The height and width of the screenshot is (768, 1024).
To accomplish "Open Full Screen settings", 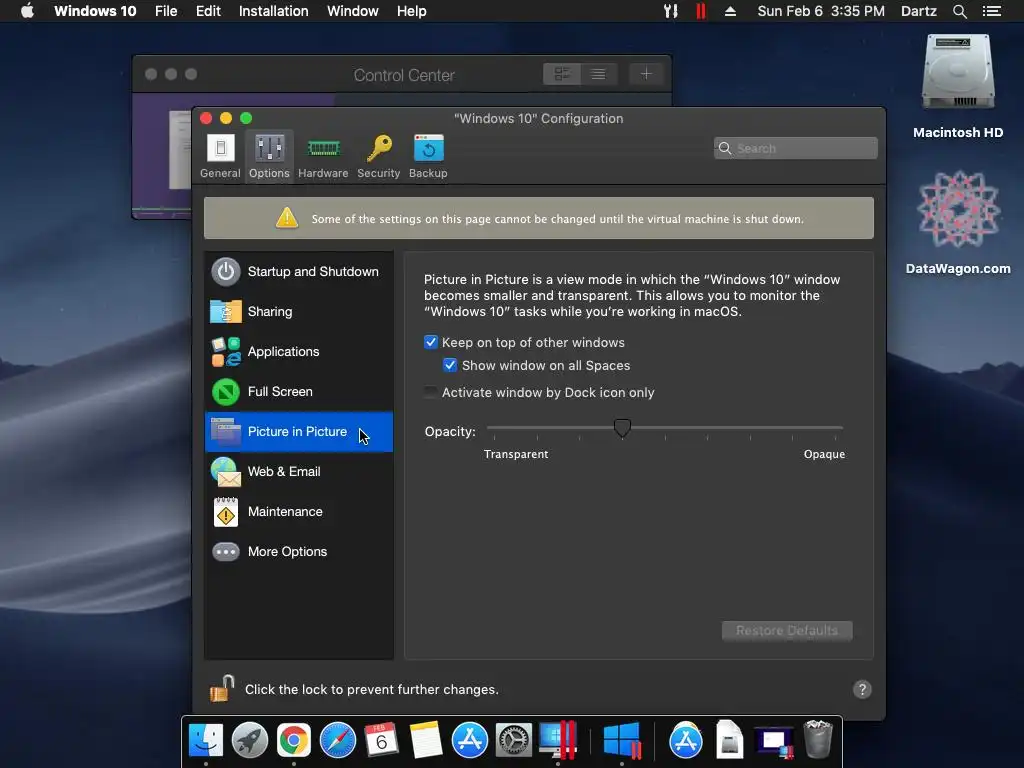I will (x=299, y=392).
